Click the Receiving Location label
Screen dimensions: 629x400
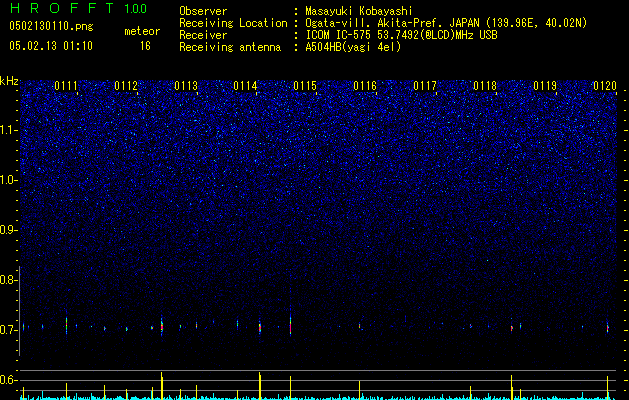(x=233, y=23)
